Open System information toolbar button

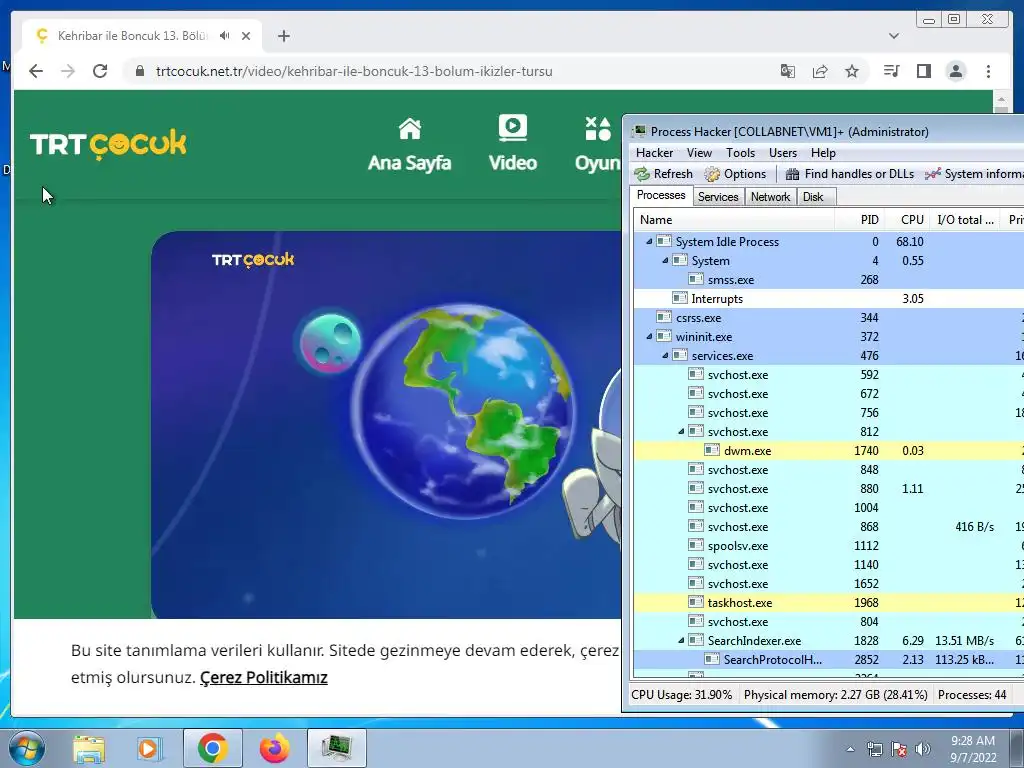pos(974,174)
